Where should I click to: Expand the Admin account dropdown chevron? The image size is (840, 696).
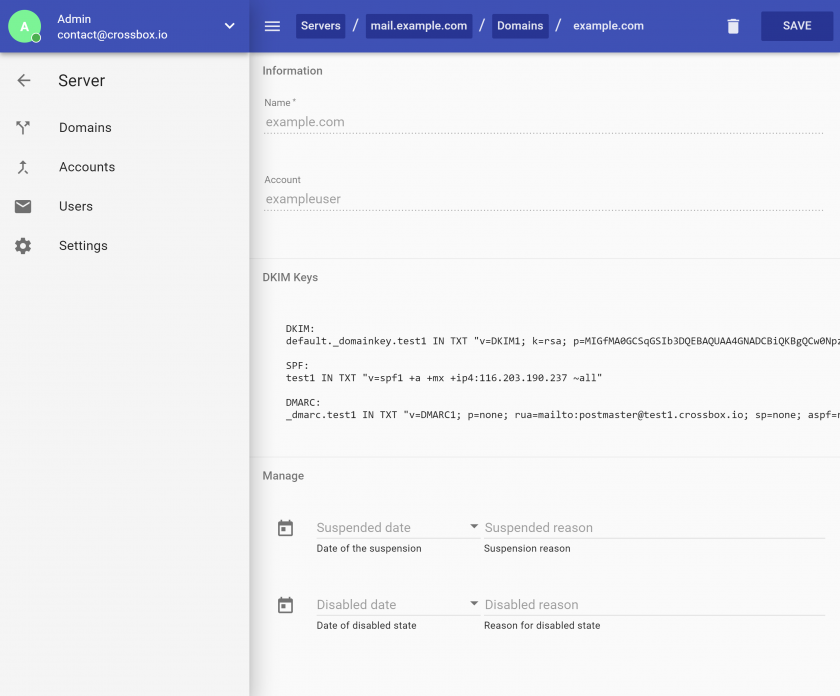[x=229, y=26]
